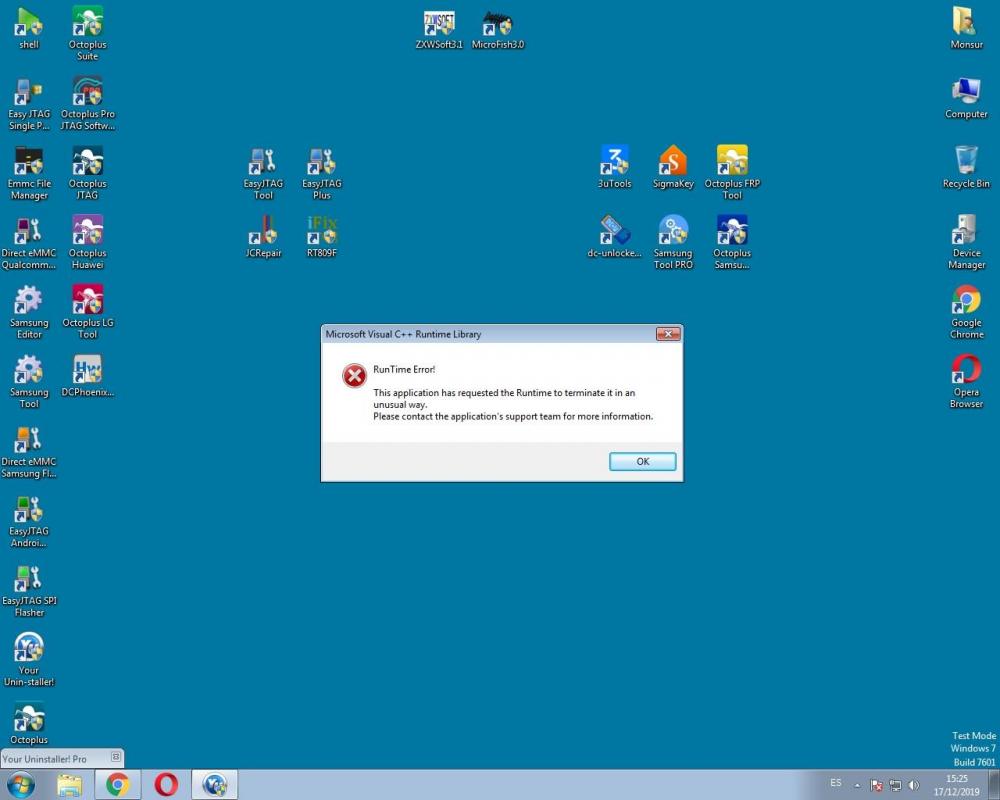
Task: Open the JCRepair desktop shortcut
Action: [x=263, y=233]
